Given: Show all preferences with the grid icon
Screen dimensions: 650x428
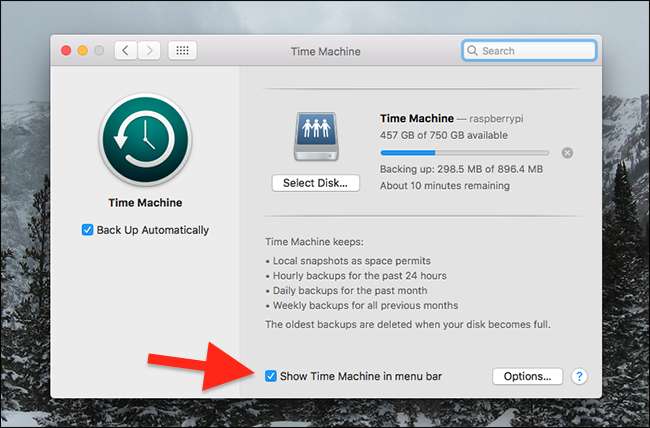Looking at the screenshot, I should (182, 51).
